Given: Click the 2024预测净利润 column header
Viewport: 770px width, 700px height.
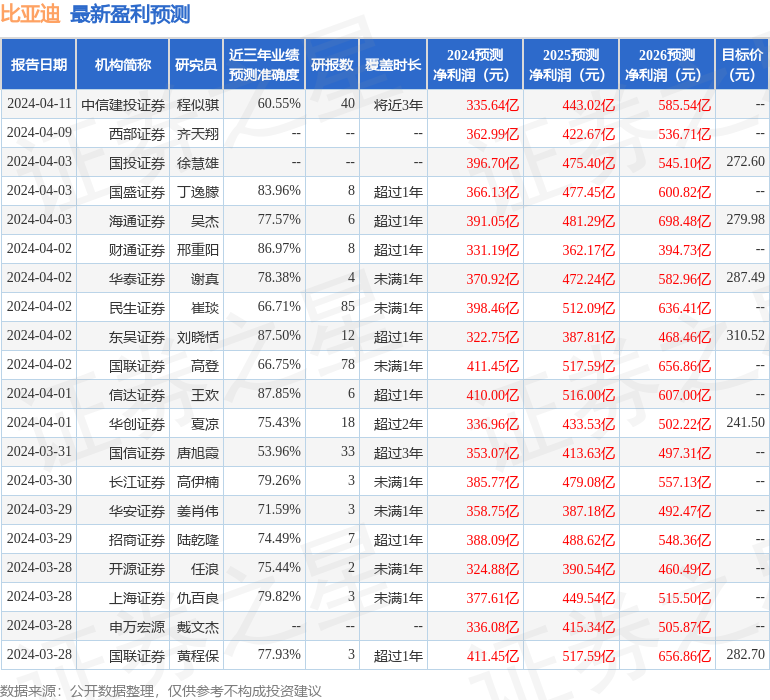Looking at the screenshot, I should coord(475,64).
